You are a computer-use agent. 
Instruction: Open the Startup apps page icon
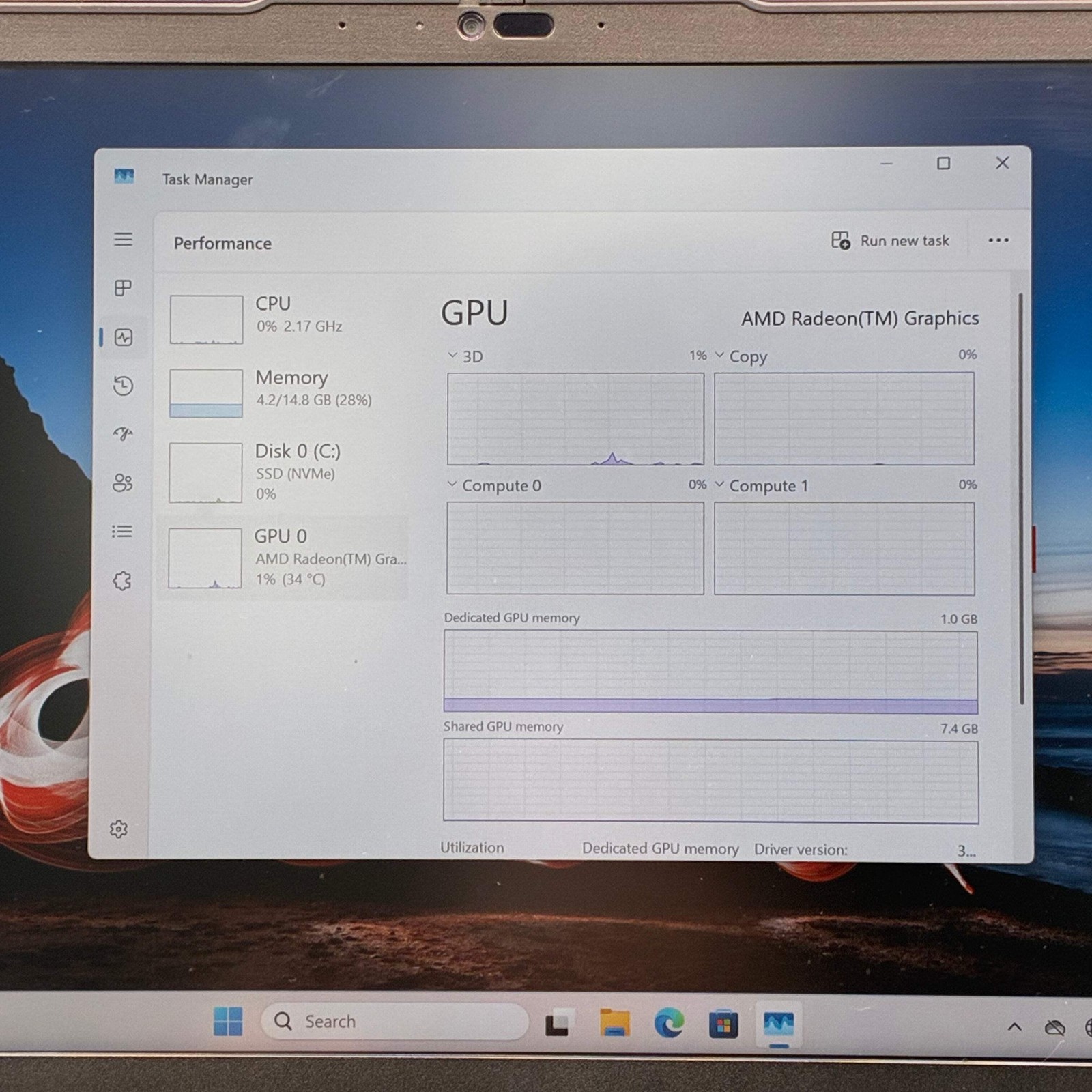click(124, 434)
